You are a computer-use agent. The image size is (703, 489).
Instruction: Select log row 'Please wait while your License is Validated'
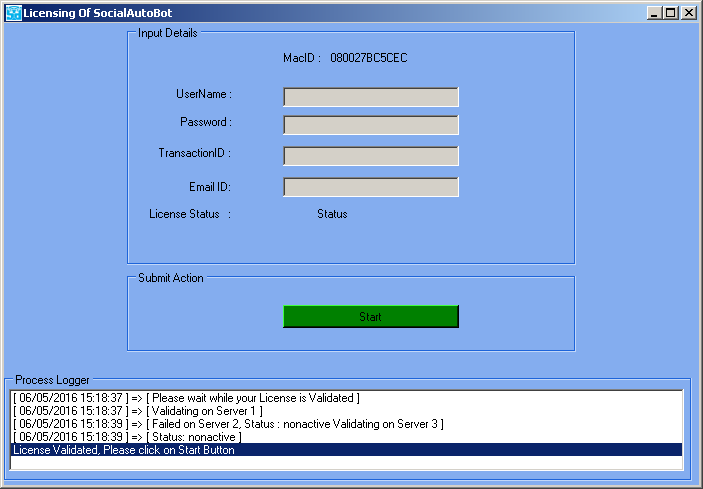(346, 398)
